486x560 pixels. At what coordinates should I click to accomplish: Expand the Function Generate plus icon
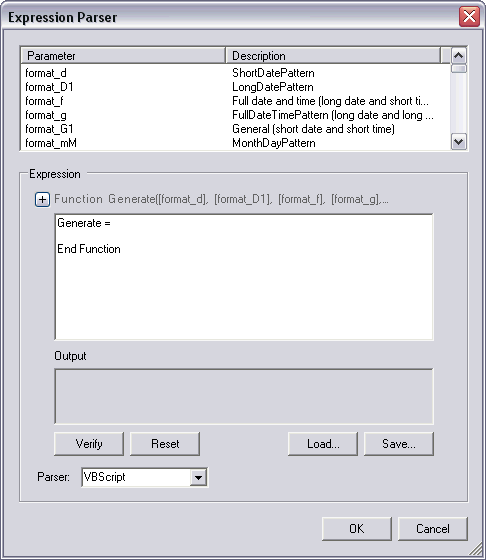[x=42, y=199]
